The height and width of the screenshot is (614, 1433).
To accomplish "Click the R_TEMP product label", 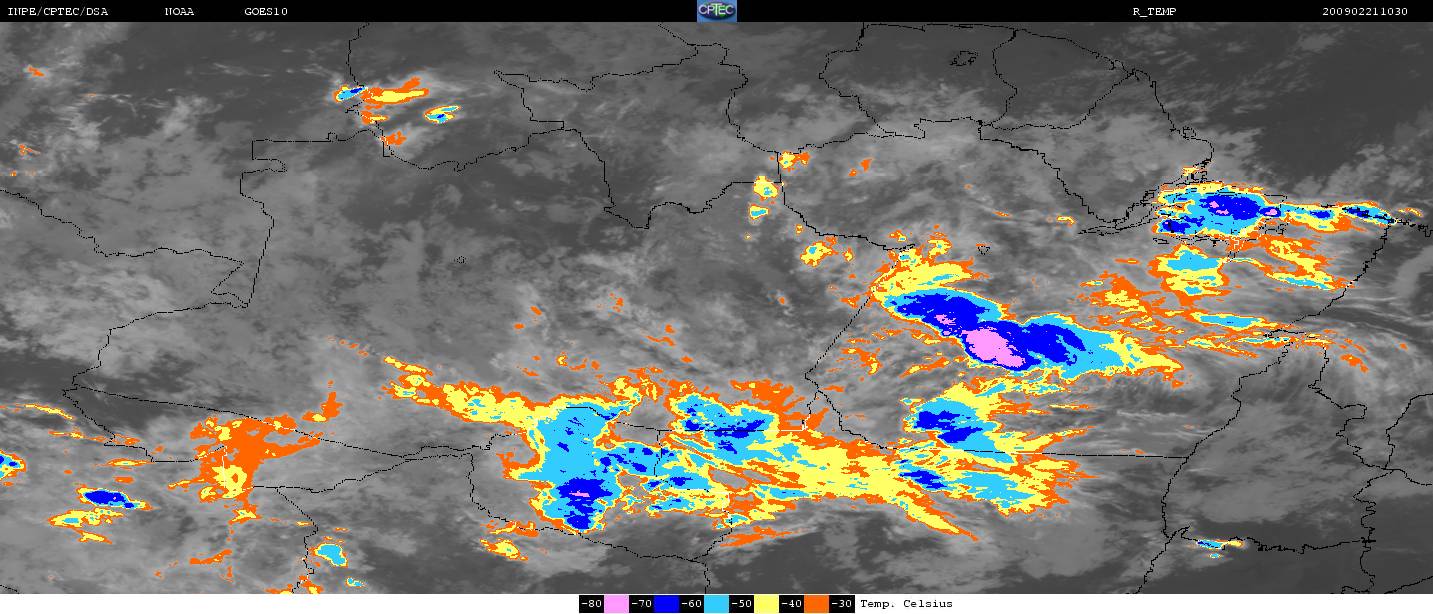I will [1153, 12].
